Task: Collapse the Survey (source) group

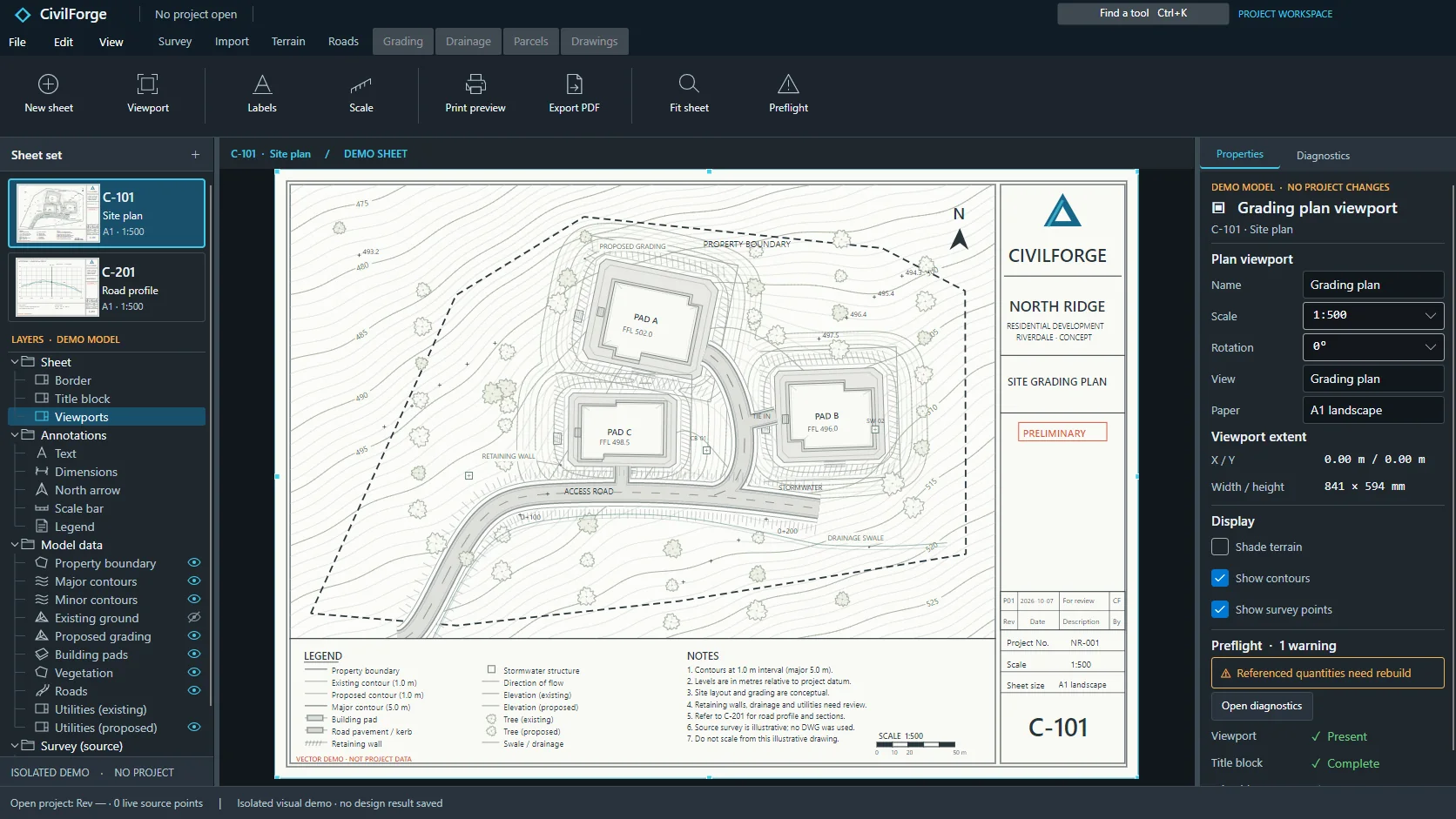Action: [15, 746]
